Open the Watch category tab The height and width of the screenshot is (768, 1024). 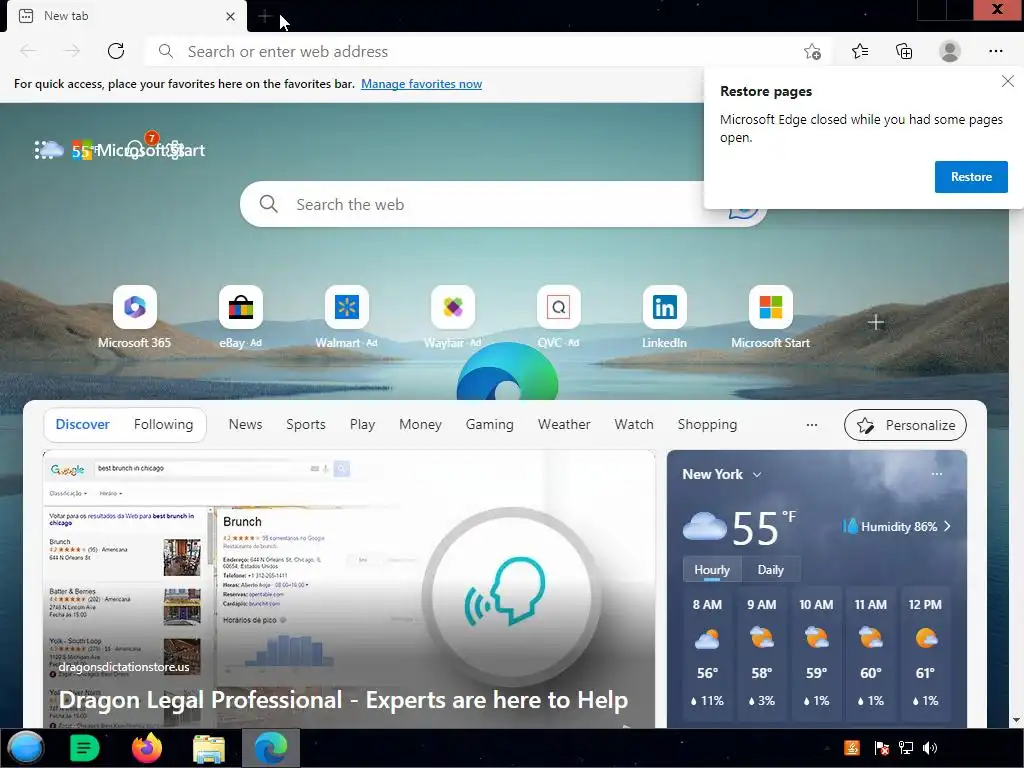click(633, 424)
